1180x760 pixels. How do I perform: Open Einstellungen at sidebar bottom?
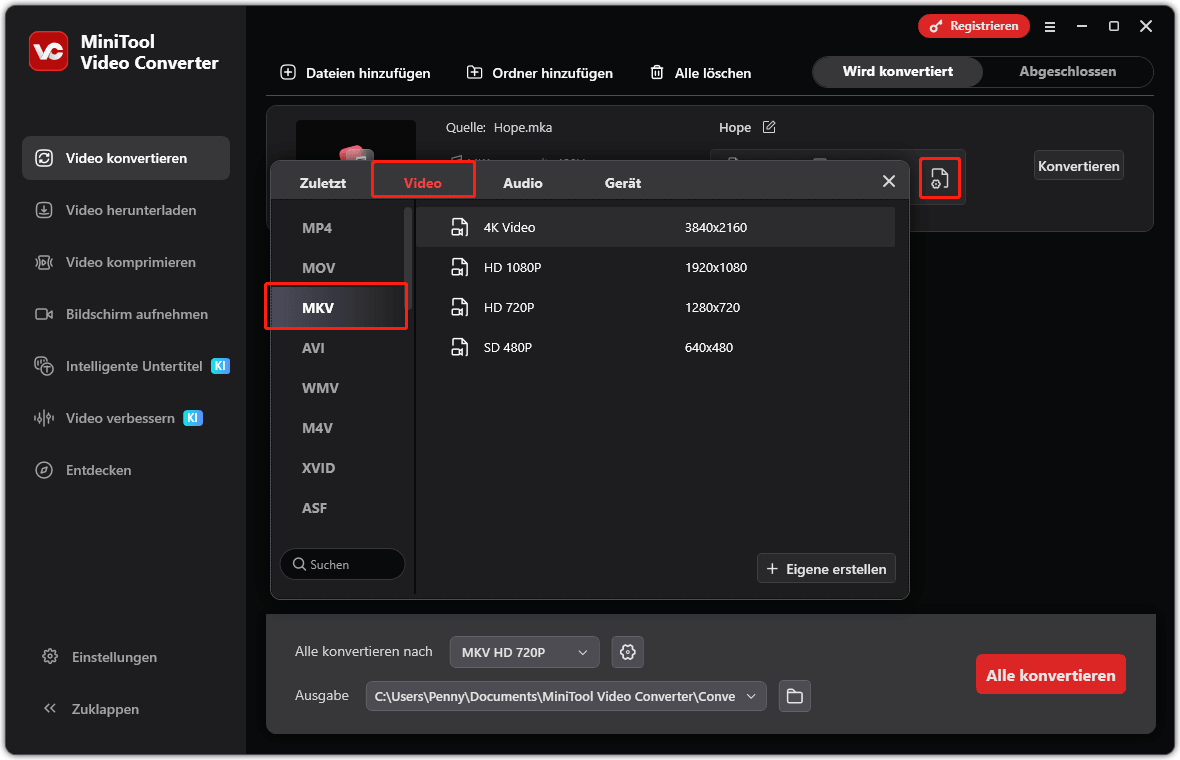tap(100, 657)
